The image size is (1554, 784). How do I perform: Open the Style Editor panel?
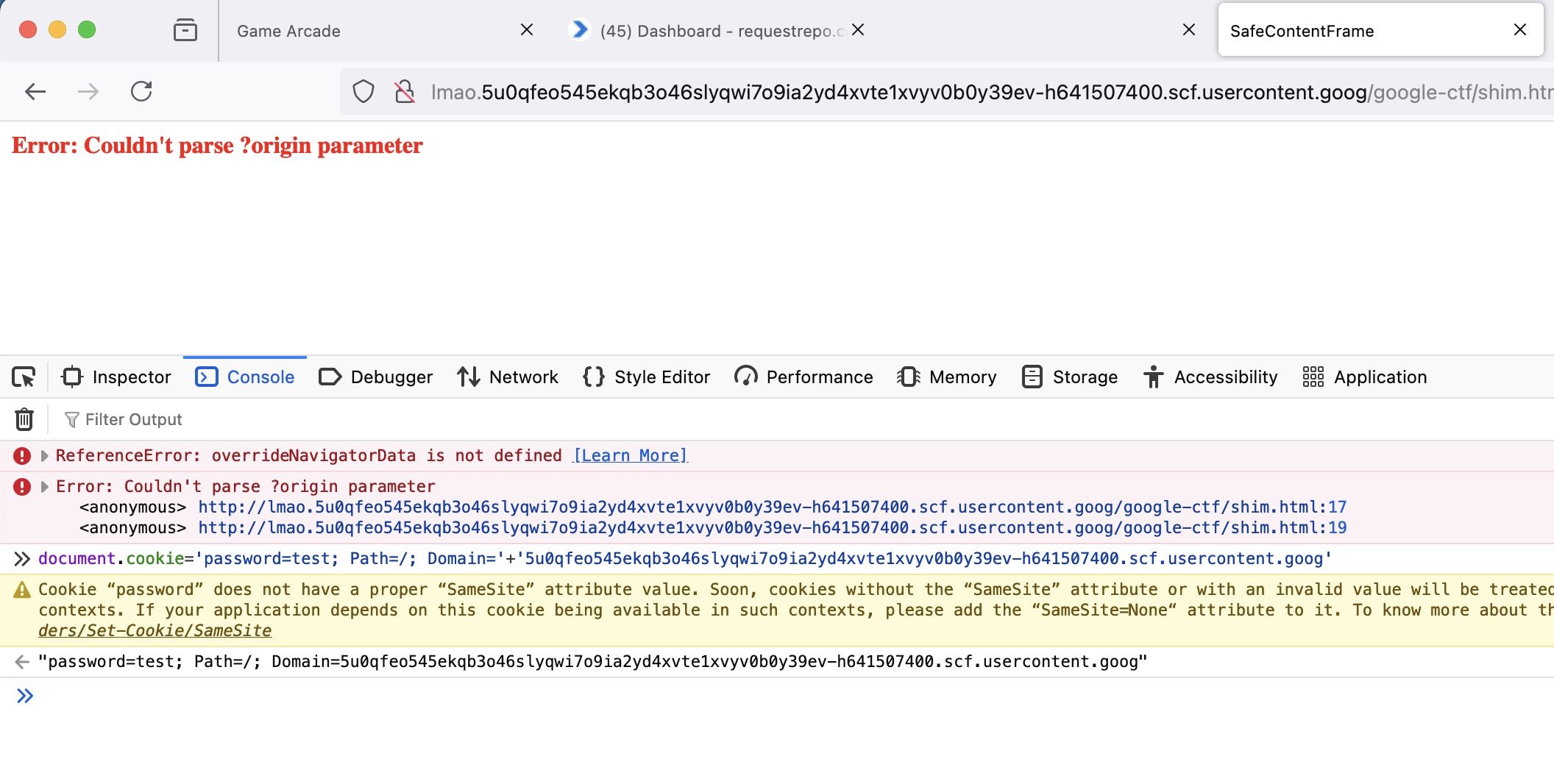point(646,377)
